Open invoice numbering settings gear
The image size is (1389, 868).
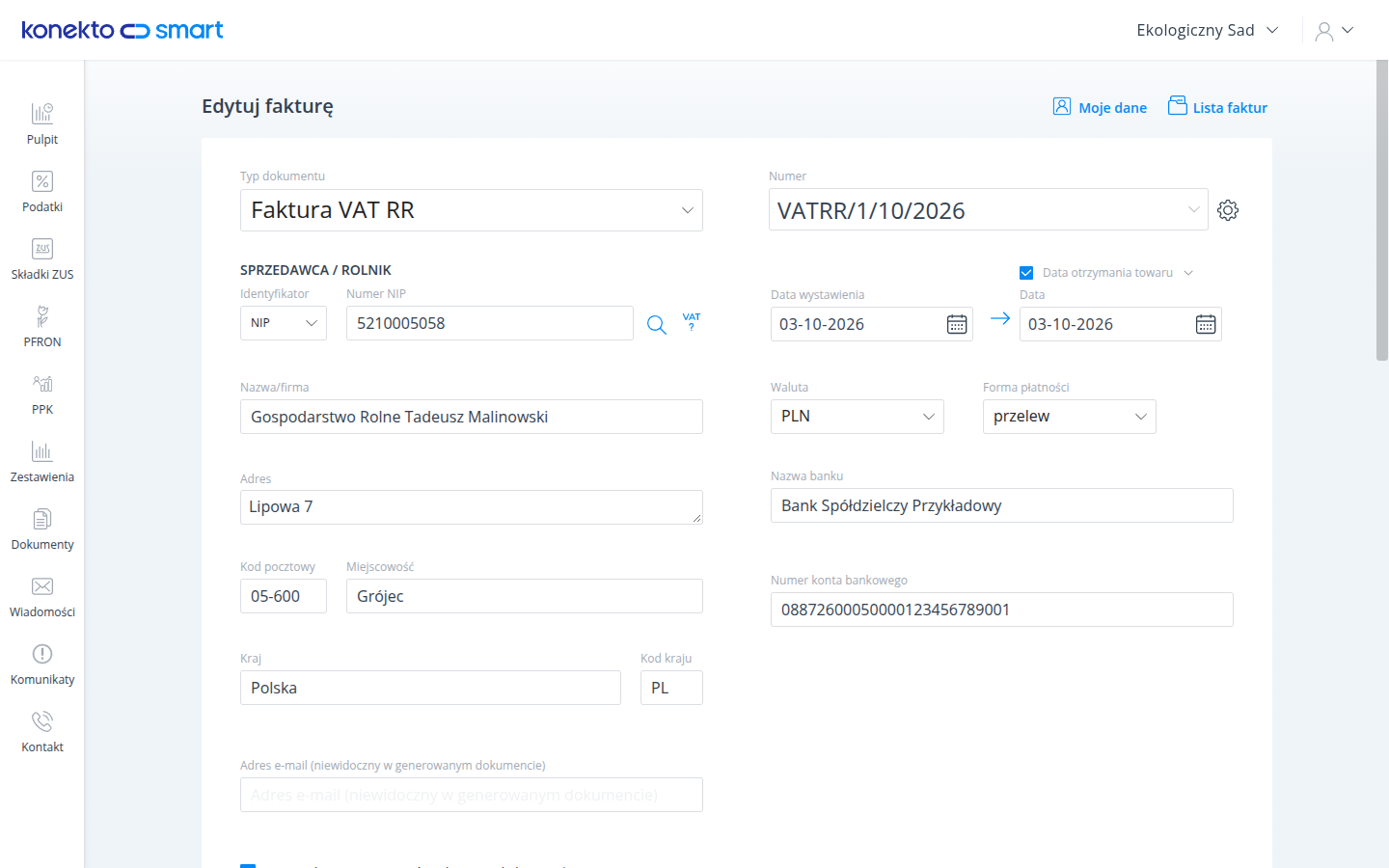(1228, 210)
